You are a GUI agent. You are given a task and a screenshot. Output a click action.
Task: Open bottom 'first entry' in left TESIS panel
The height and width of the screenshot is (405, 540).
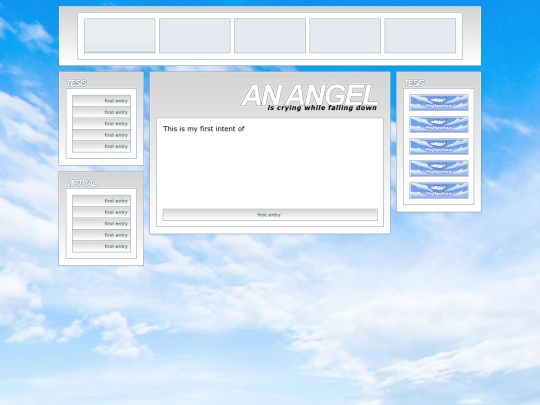(101, 146)
